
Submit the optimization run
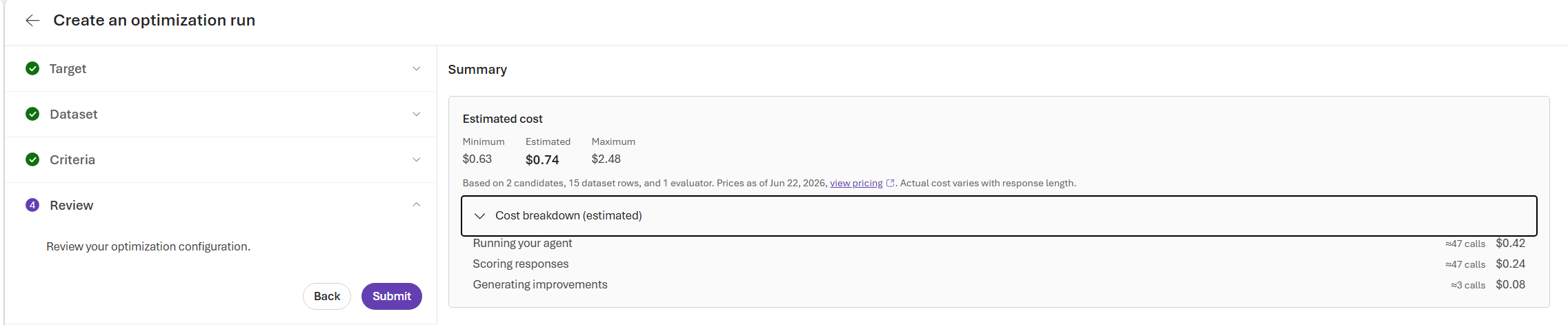pos(392,296)
